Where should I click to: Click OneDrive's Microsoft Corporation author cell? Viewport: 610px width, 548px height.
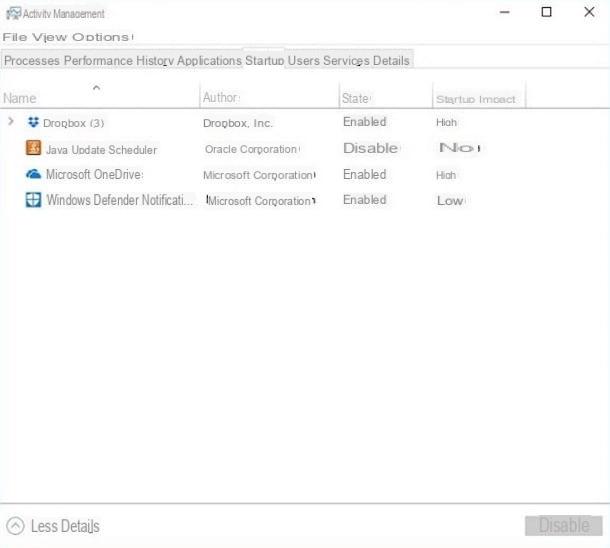pos(259,175)
